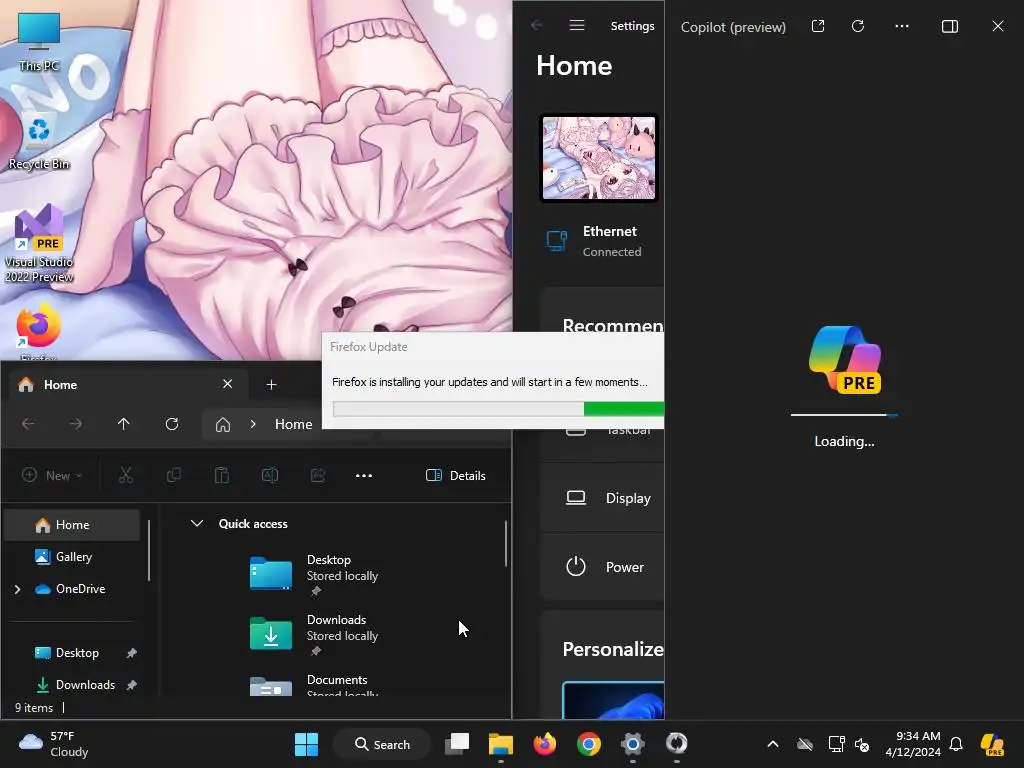Image resolution: width=1024 pixels, height=768 pixels.
Task: Click the Copy toolbar icon
Action: 174,475
